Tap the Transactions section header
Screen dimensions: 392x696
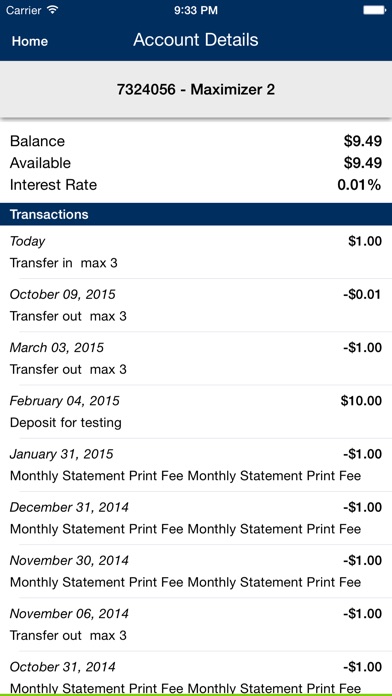click(196, 214)
